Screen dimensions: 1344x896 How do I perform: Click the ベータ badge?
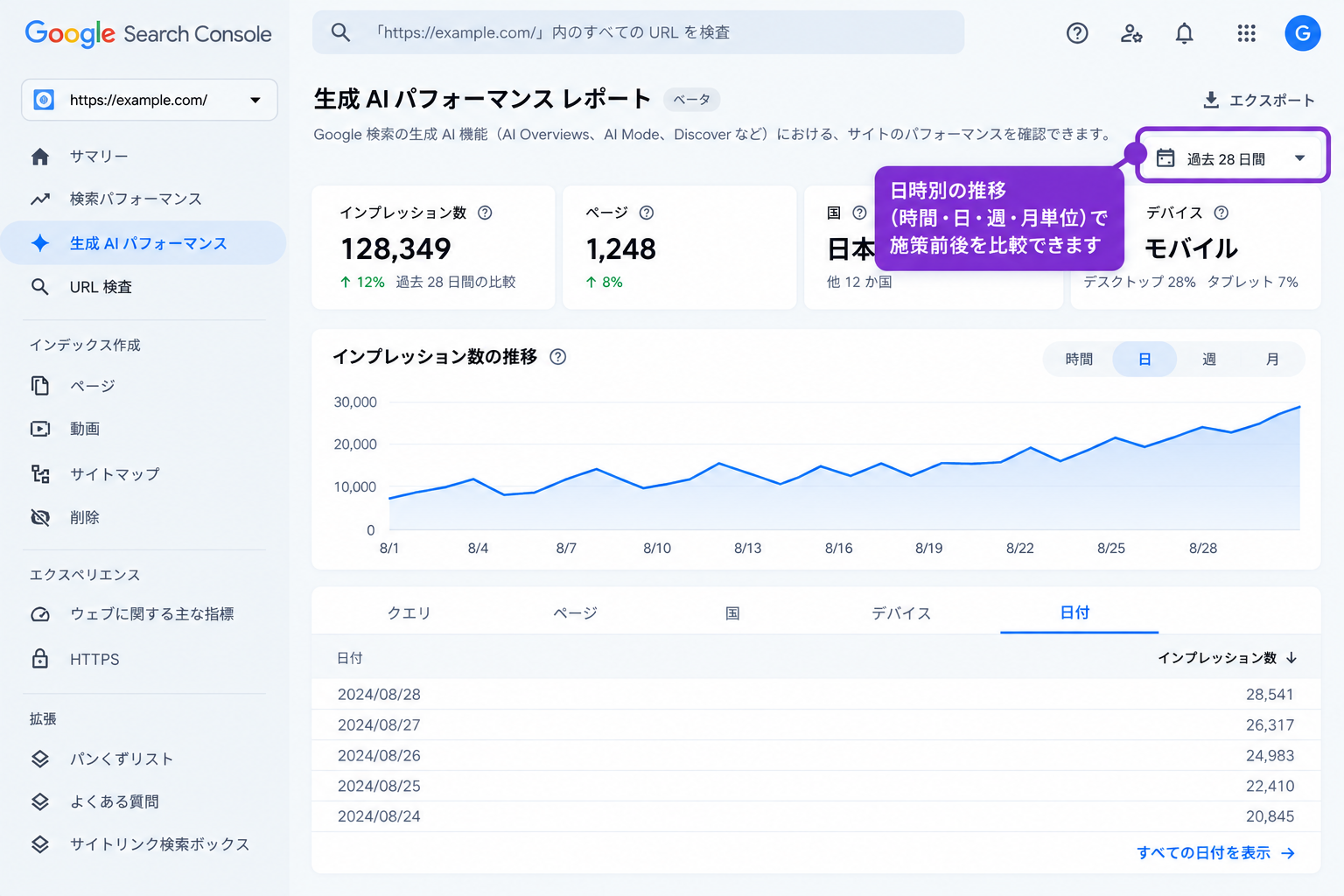pos(691,100)
